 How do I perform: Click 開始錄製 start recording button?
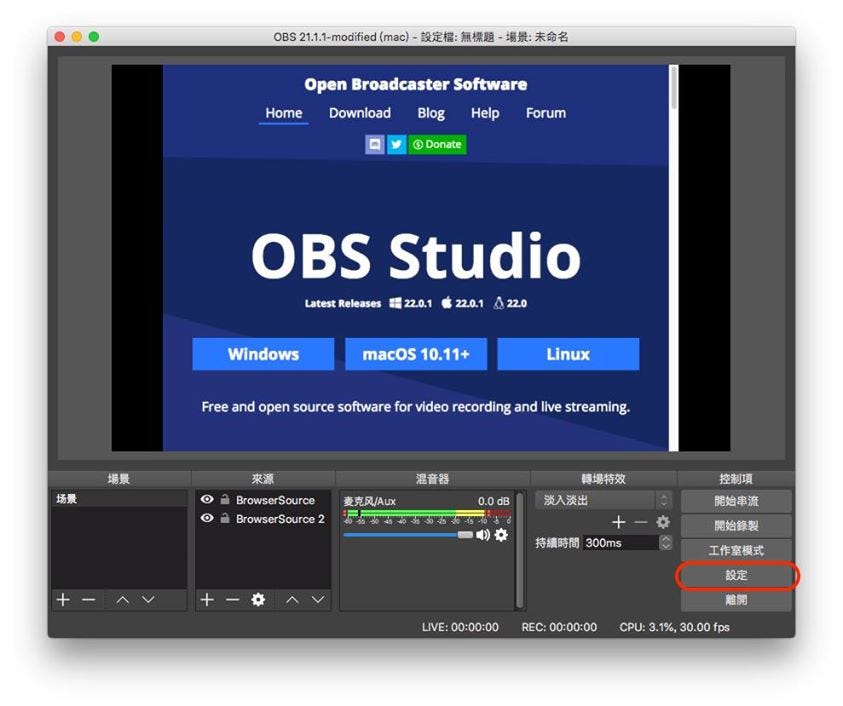click(x=736, y=526)
